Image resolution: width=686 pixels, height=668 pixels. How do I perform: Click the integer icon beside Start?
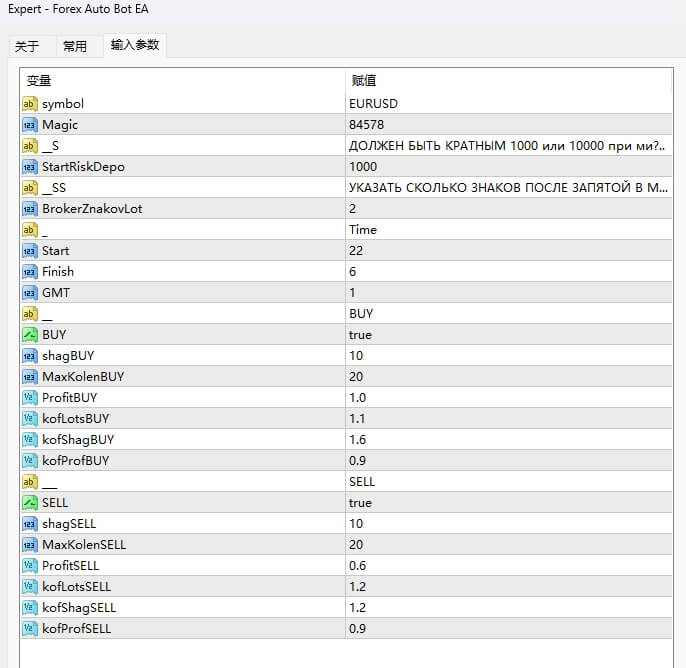(29, 251)
